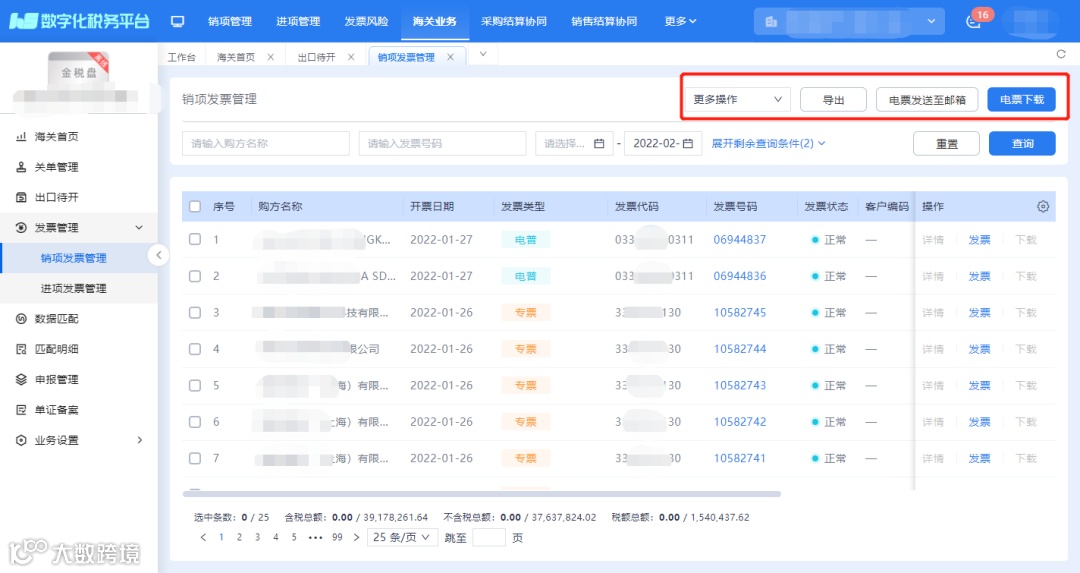Open the 发票风险 top menu
The width and height of the screenshot is (1080, 573).
tap(366, 21)
